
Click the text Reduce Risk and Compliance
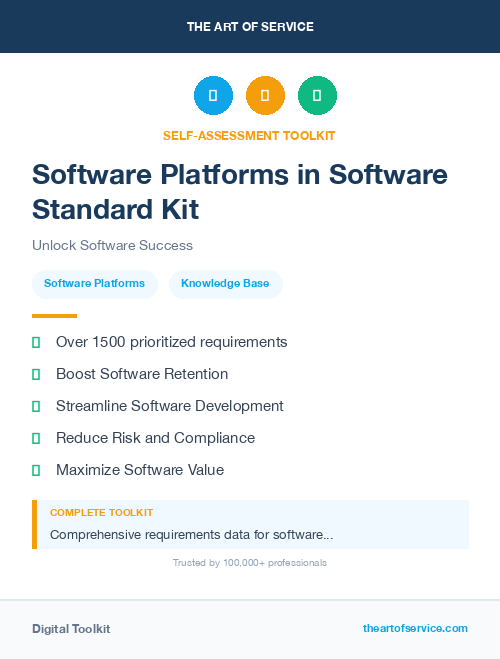[x=155, y=438]
